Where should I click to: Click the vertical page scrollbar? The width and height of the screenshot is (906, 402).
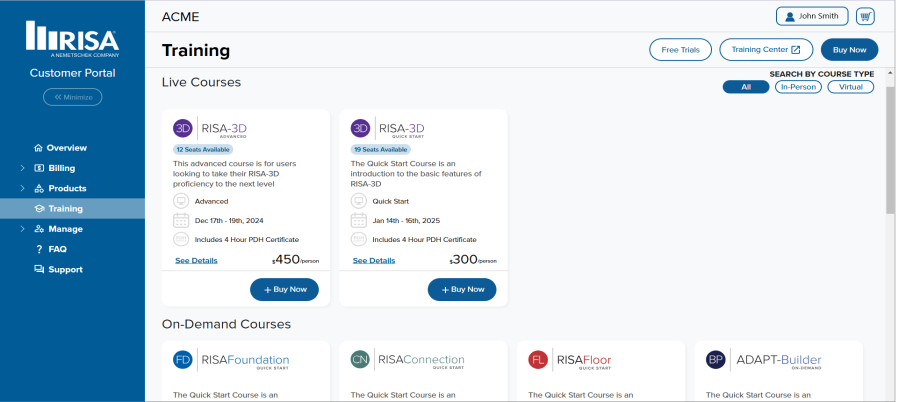click(890, 150)
